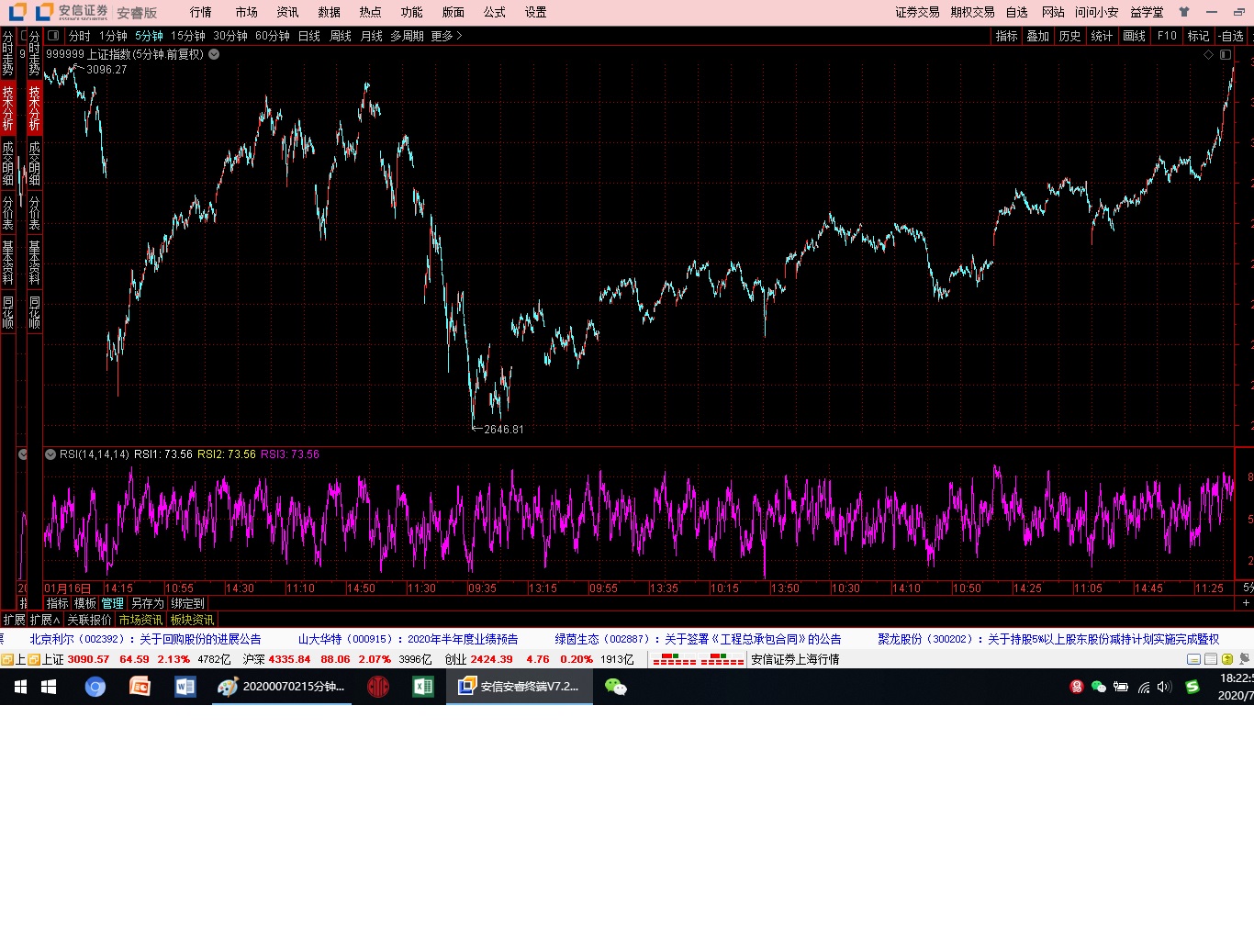
Task: Switch chart to 分时 period
Action: (80, 36)
